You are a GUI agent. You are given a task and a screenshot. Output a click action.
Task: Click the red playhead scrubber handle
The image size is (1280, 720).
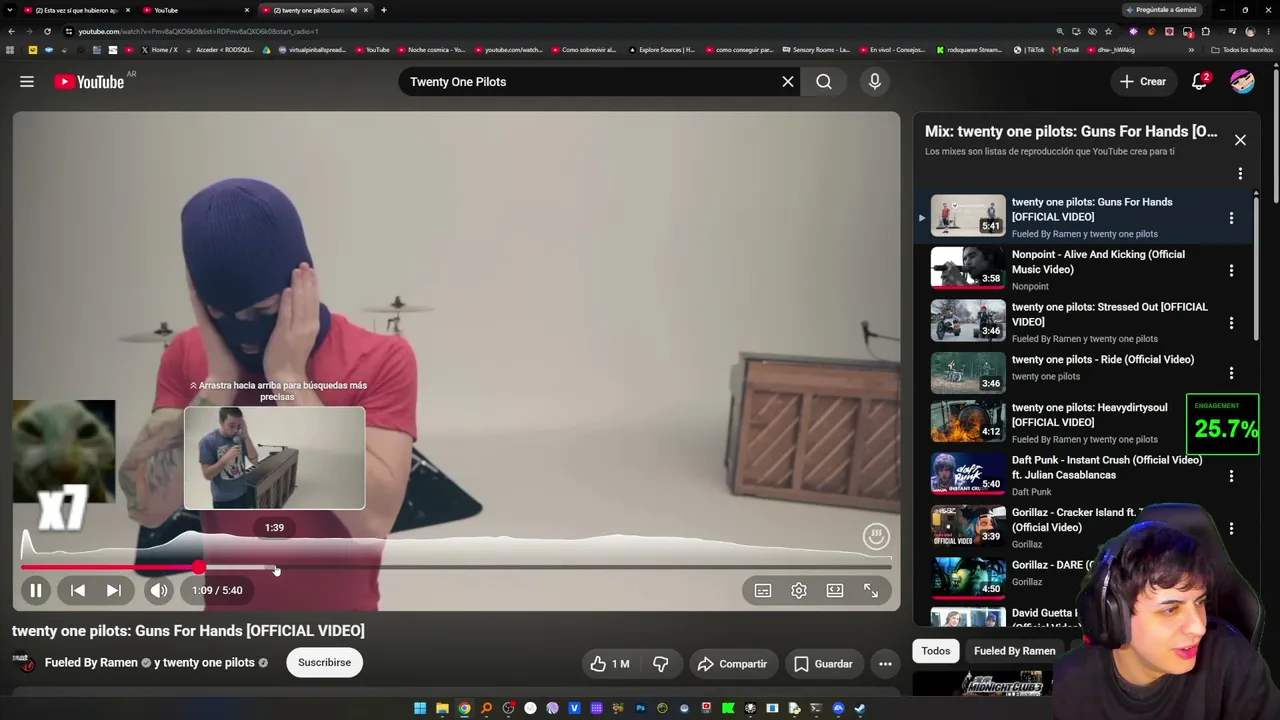199,568
